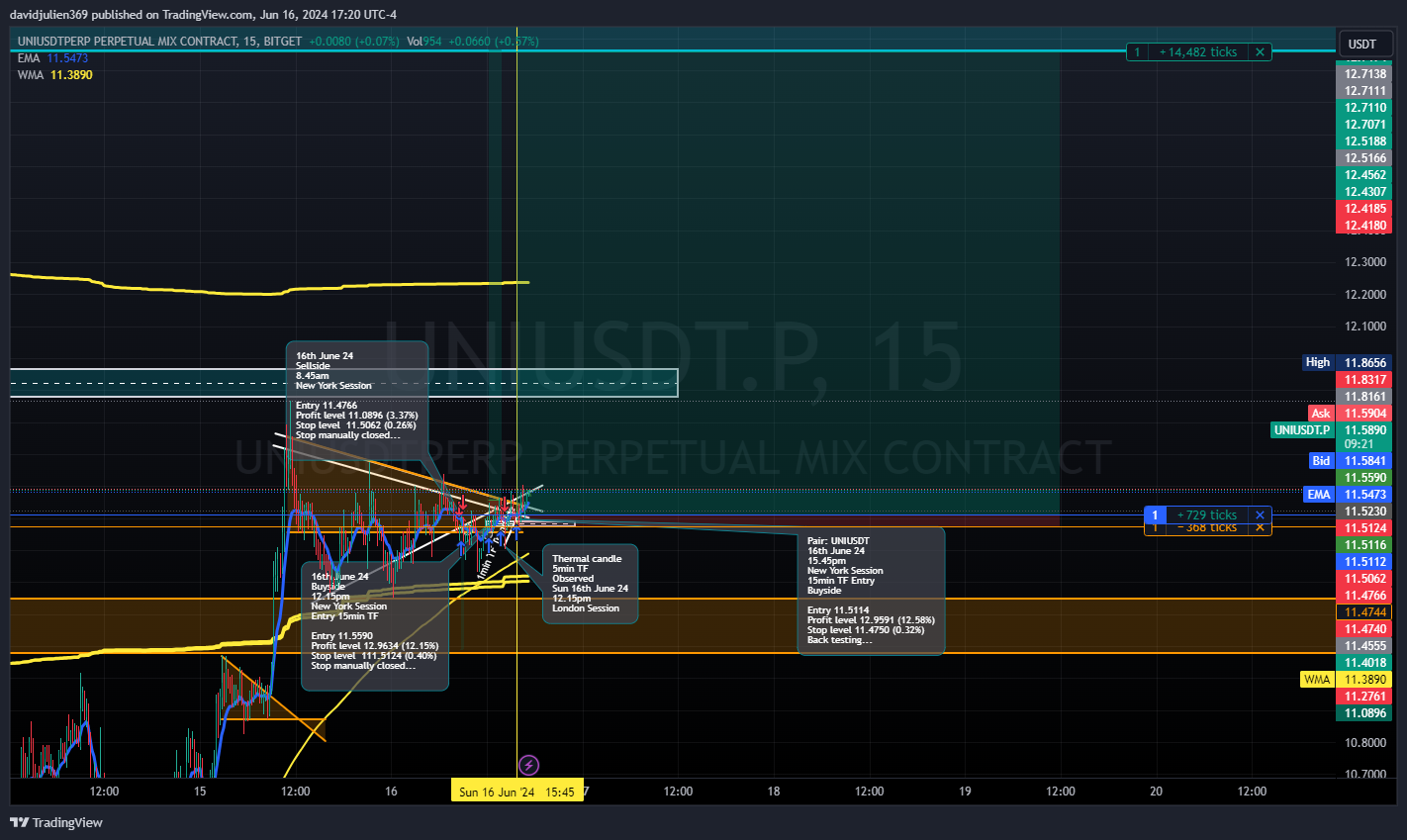The image size is (1407, 840).
Task: Click the 11.5841 bid price label
Action: 1365,460
